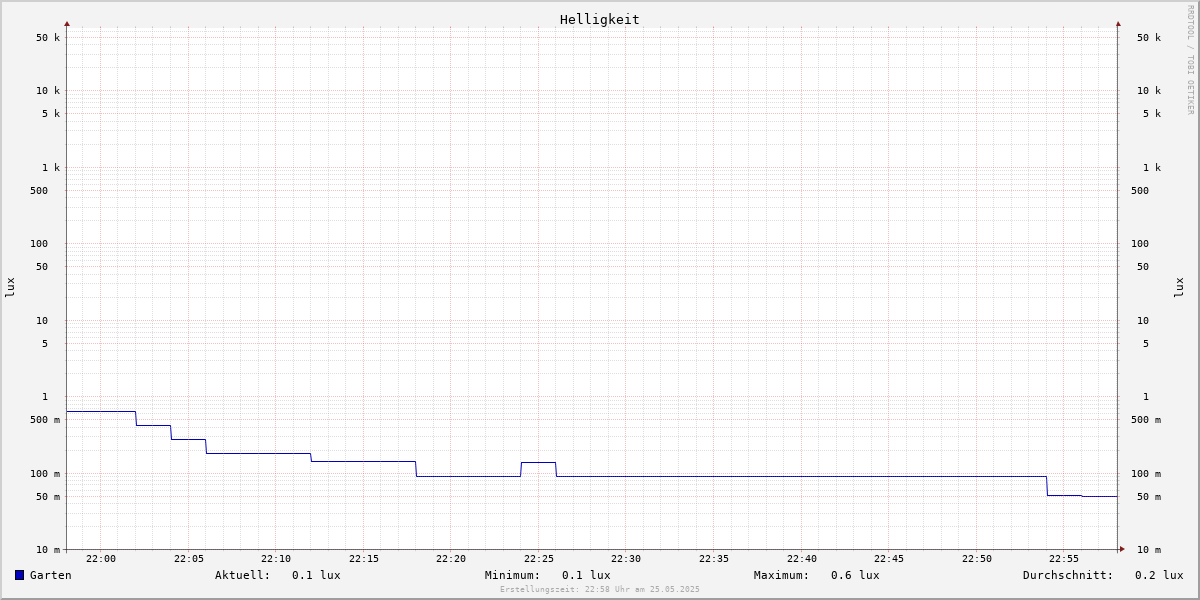This screenshot has height=600, width=1200.
Task: Click the 22:15 time axis label
Action: 364,559
